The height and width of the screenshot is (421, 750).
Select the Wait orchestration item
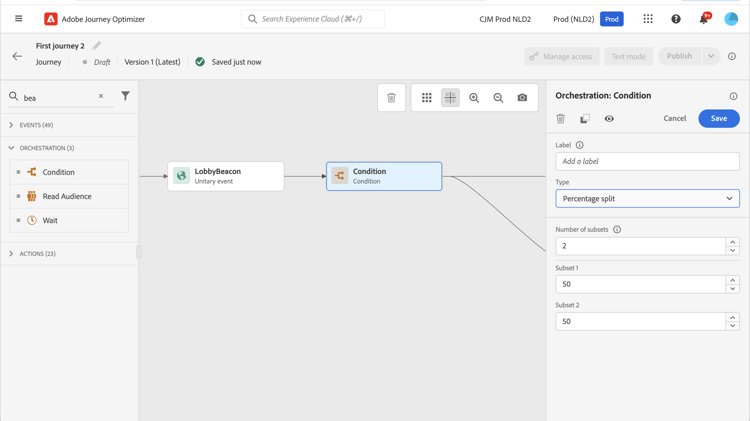click(x=50, y=220)
